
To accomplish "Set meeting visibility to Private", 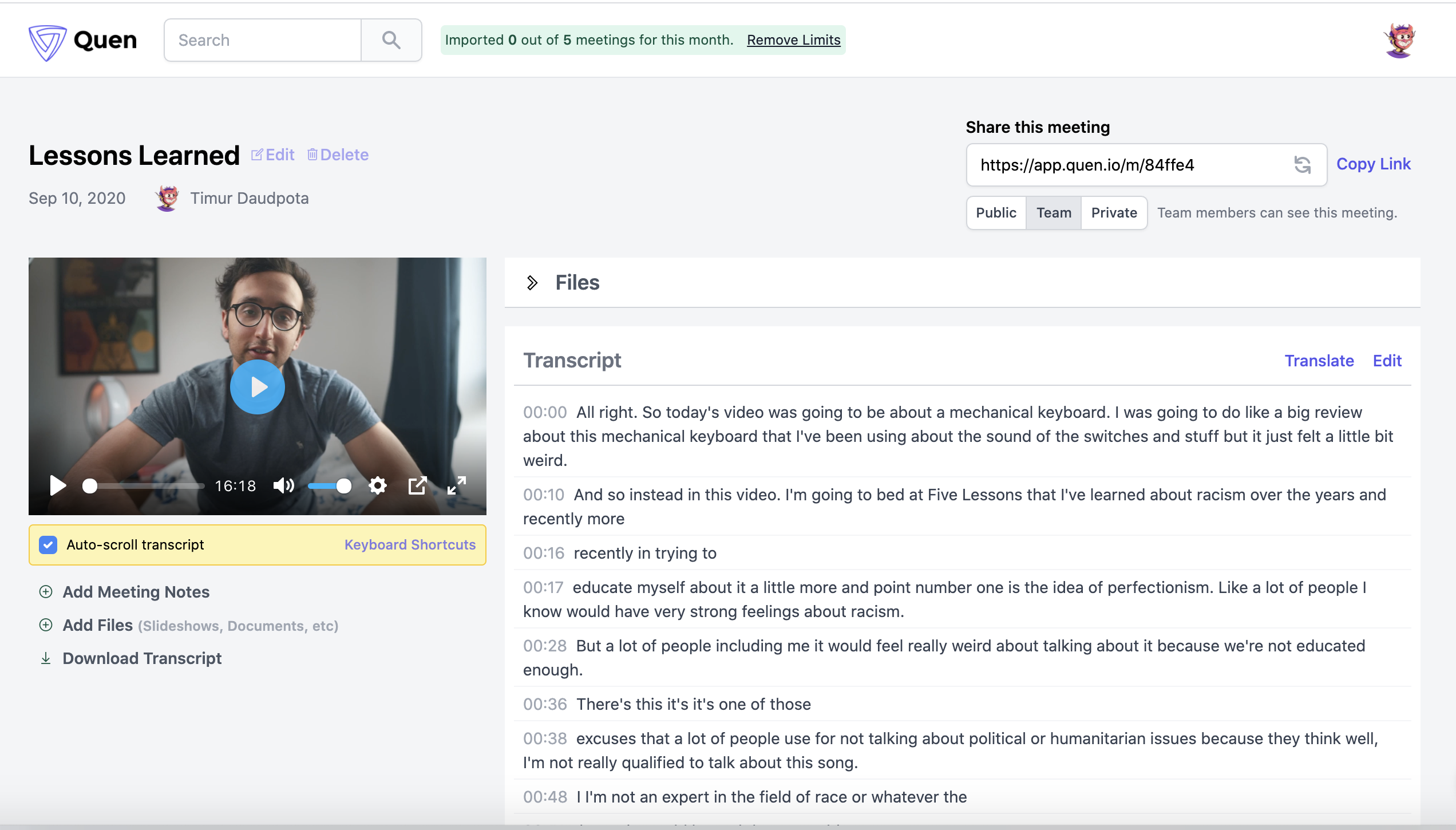I will (x=1114, y=213).
